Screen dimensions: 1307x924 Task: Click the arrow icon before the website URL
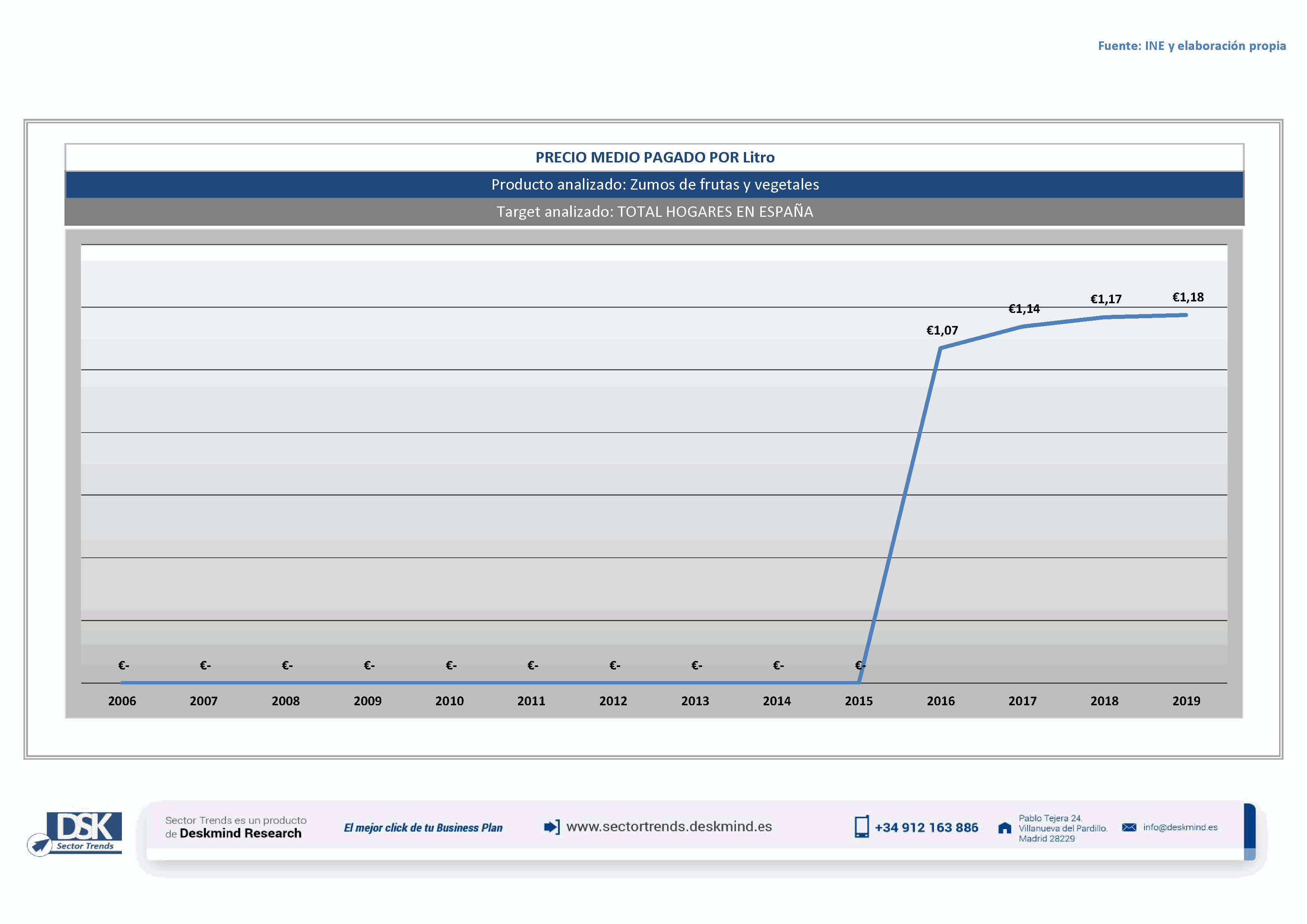pos(552,827)
